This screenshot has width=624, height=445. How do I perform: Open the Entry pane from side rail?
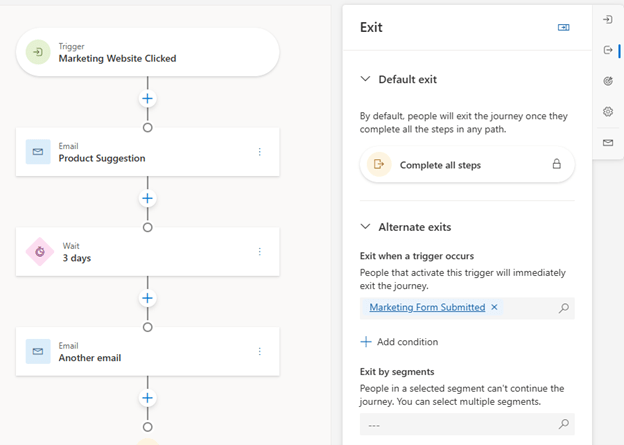click(x=608, y=19)
